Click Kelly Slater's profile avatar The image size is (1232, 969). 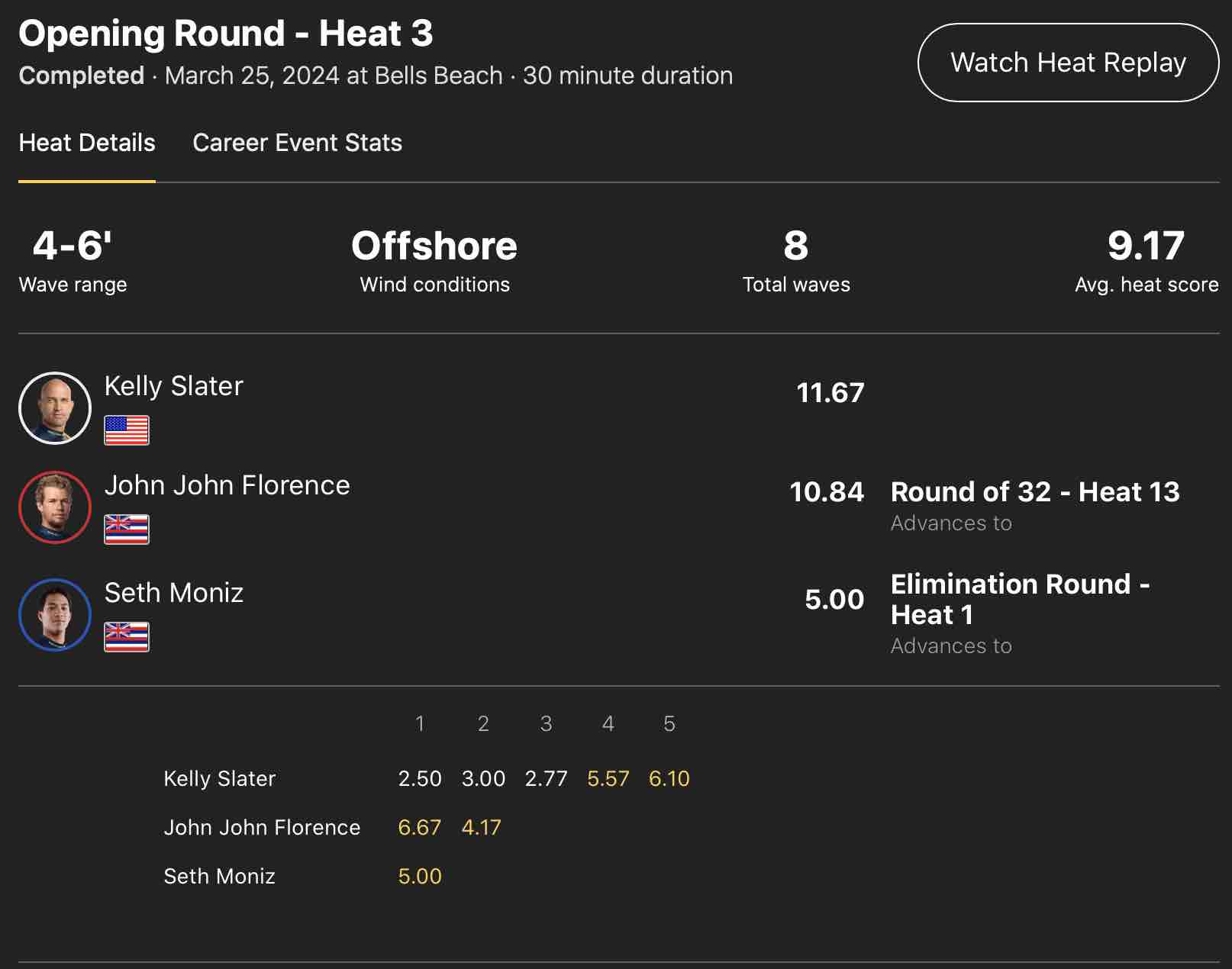click(x=55, y=408)
